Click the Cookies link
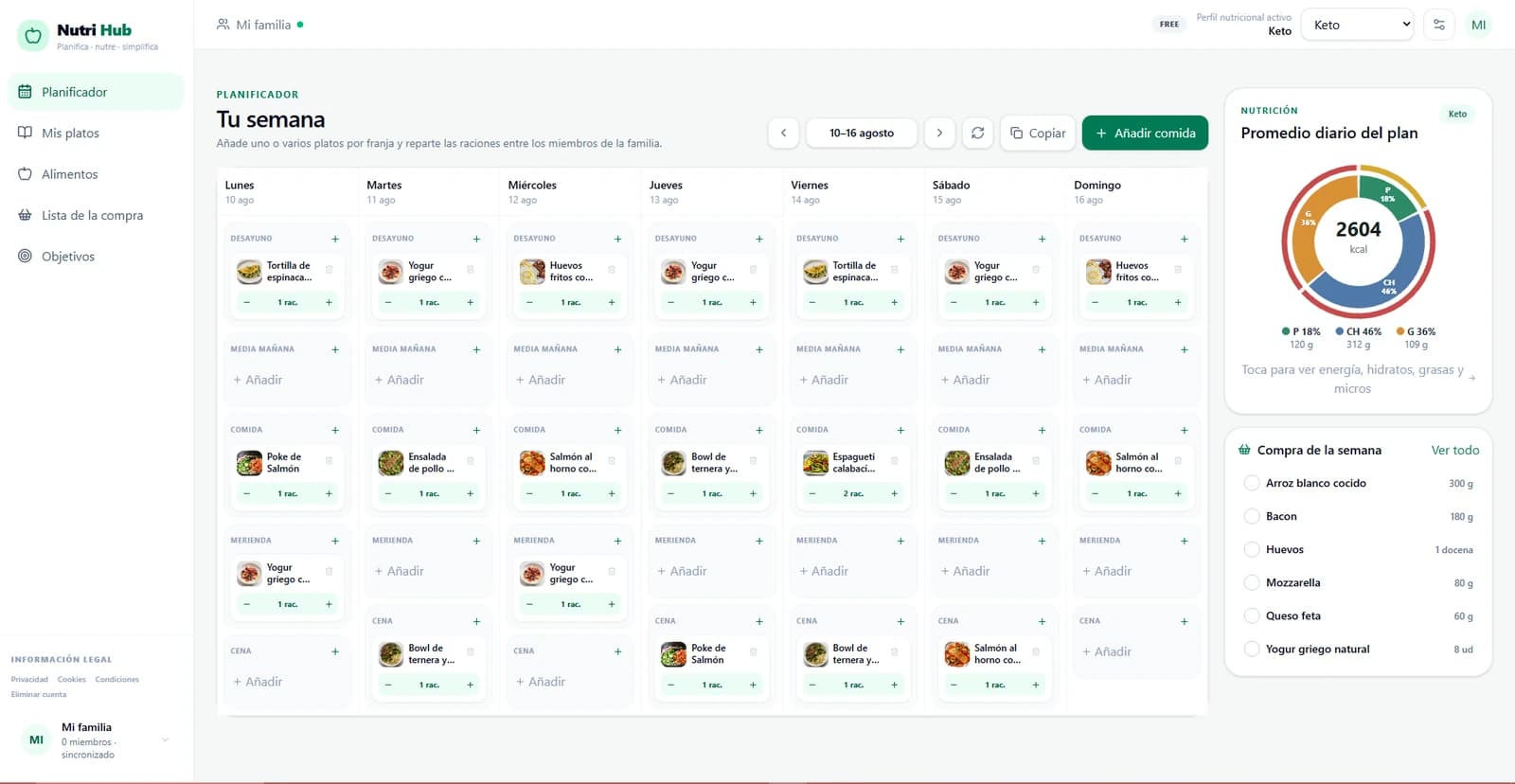Viewport: 1515px width, 784px height. 71,680
